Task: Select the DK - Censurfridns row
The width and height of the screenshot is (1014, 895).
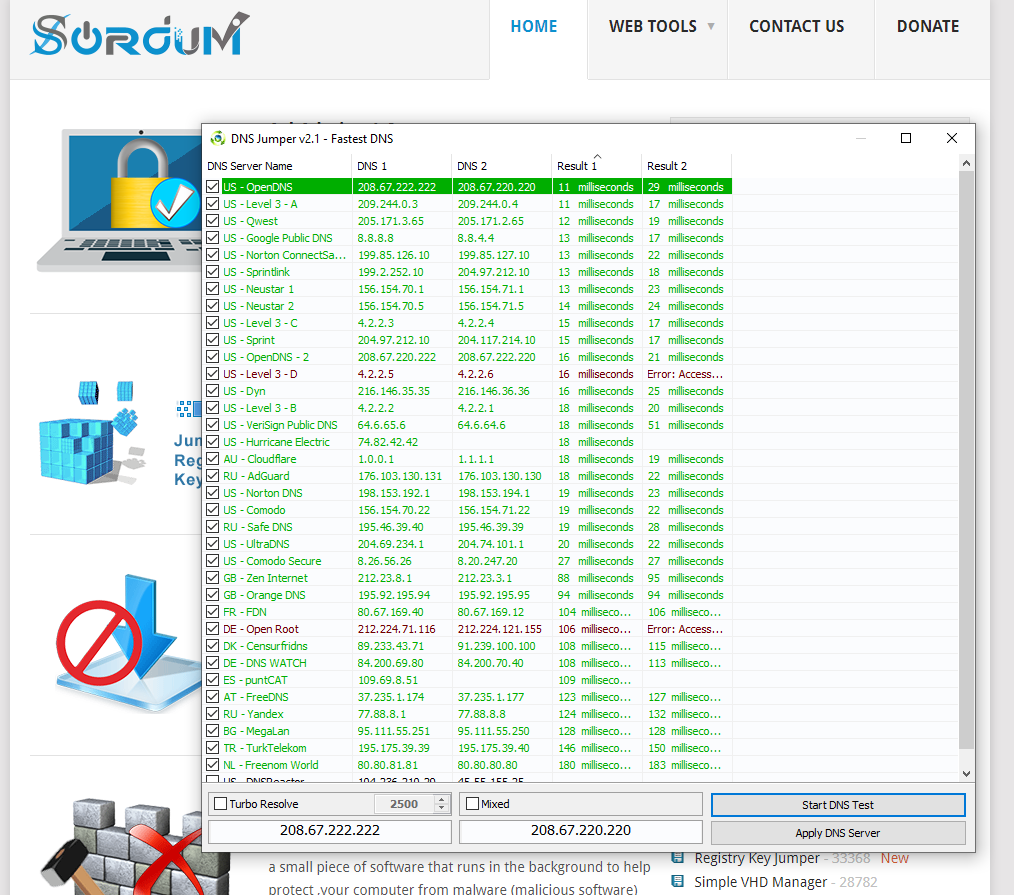Action: 469,646
